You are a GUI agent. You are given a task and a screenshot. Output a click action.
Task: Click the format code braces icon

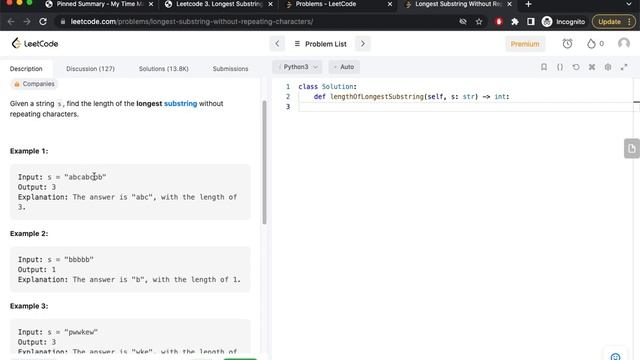point(560,67)
